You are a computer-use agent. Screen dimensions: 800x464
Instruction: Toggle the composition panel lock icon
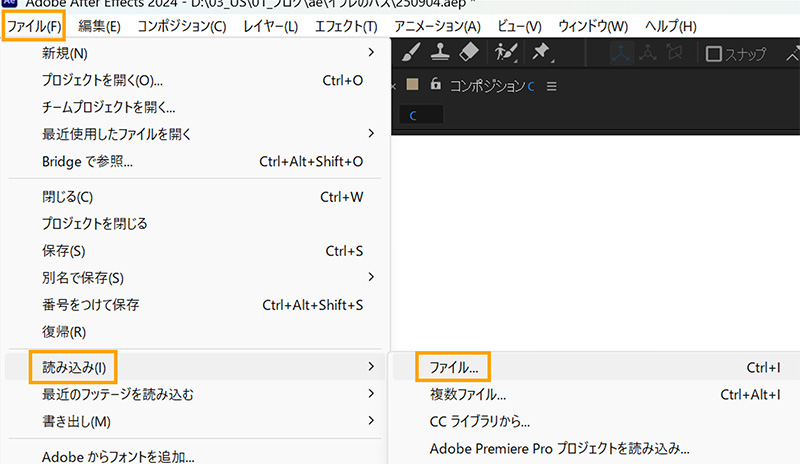point(435,86)
